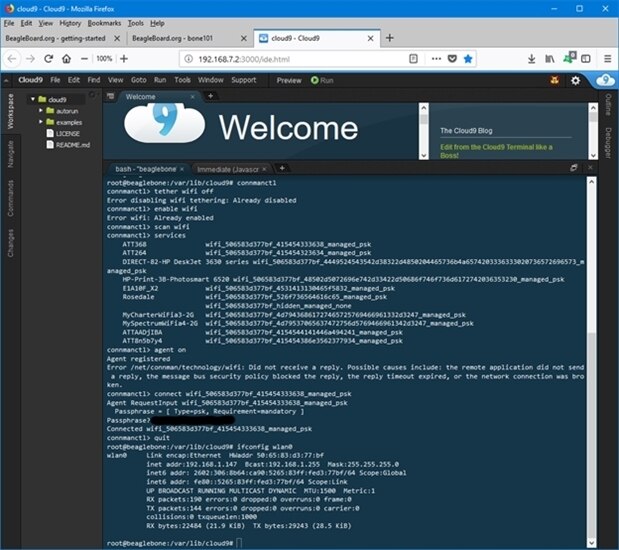Click the blue bookmark star
This screenshot has width=619, height=550.
coord(468,59)
